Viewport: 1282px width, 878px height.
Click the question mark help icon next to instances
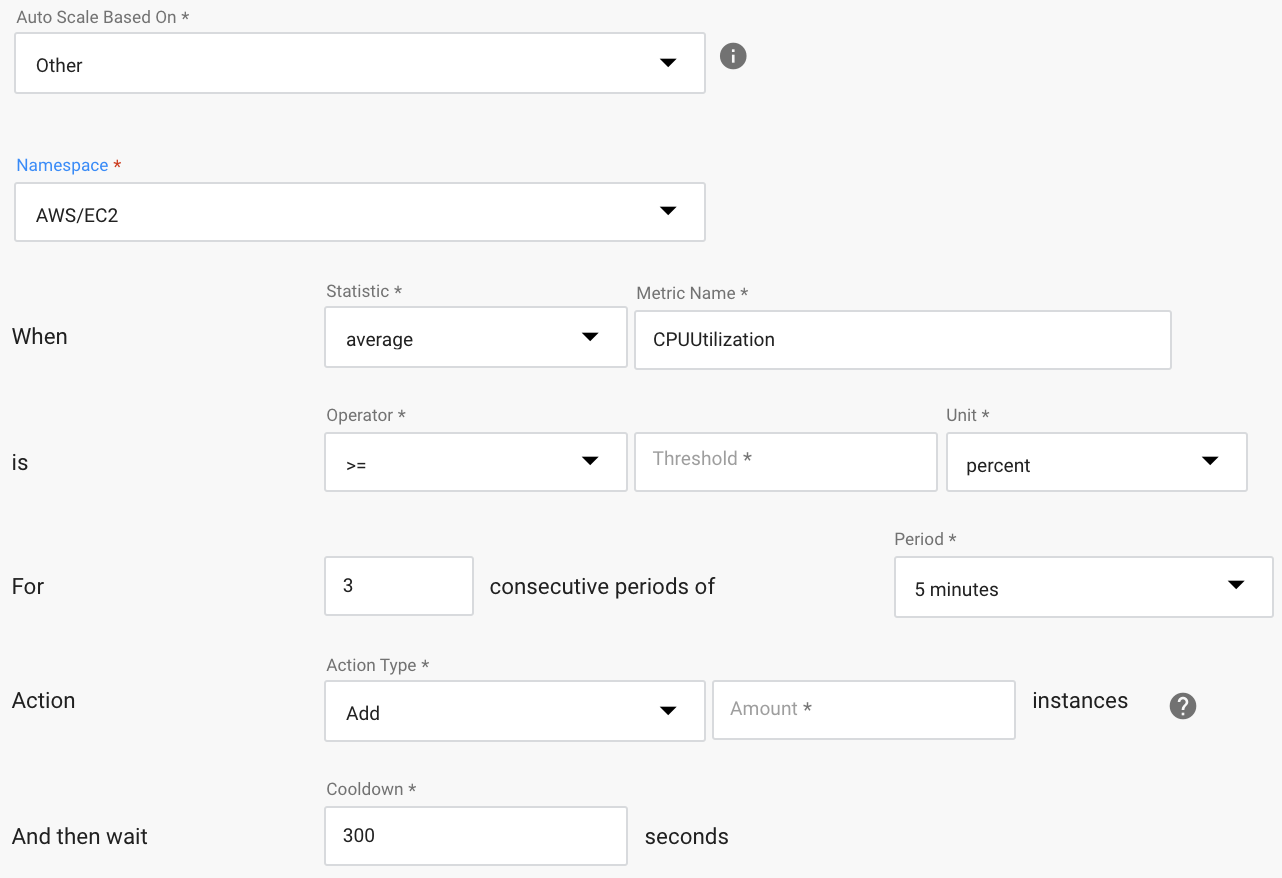[x=1182, y=706]
